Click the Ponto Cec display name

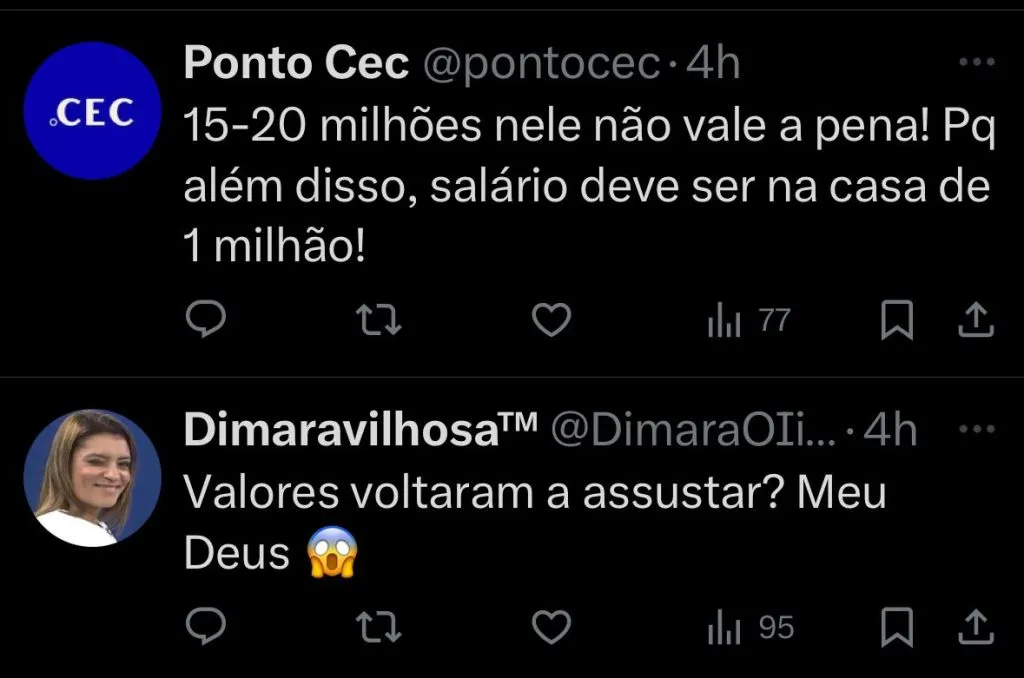click(296, 65)
